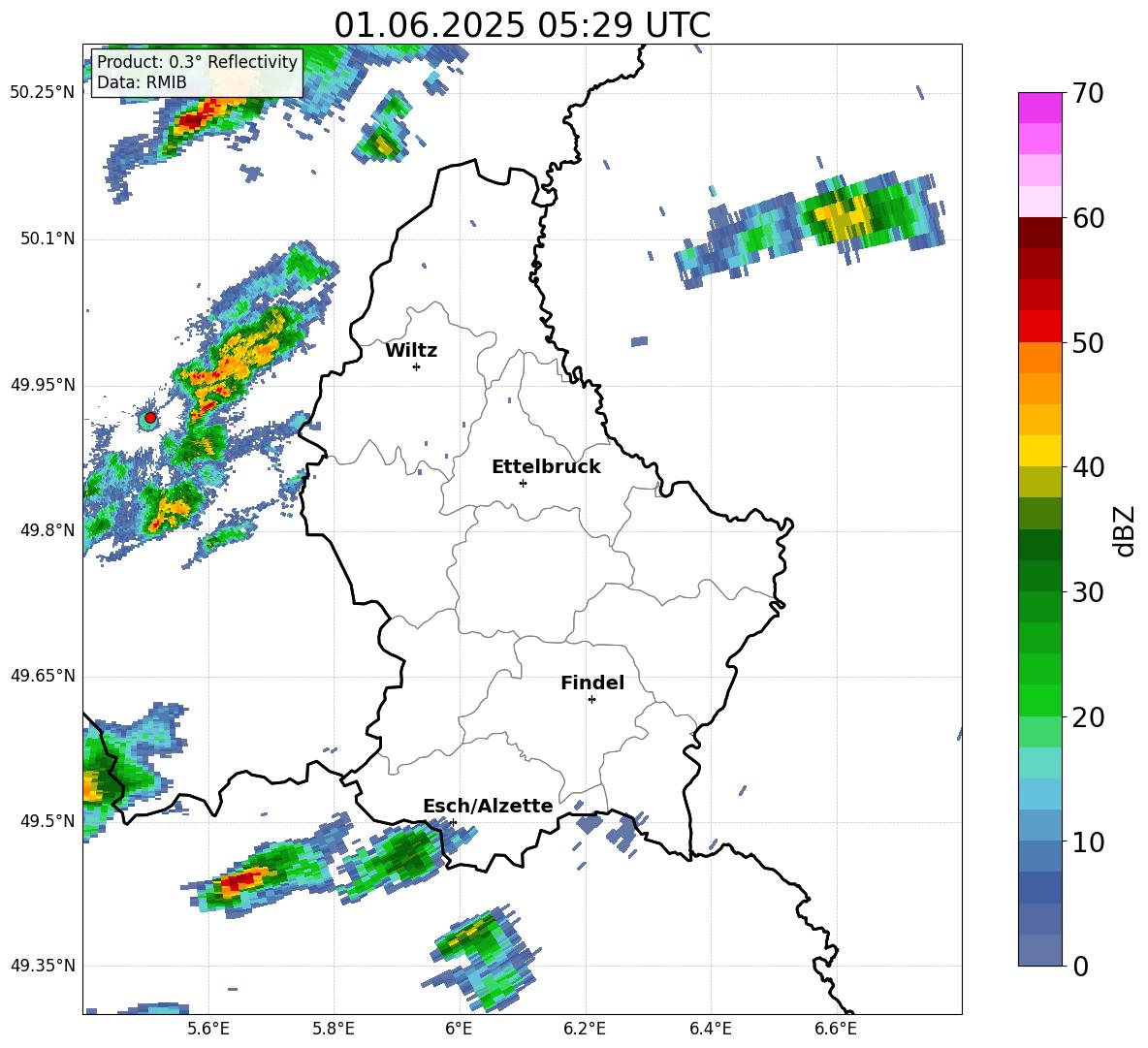Click the red radar site marker dot
The width and height of the screenshot is (1148, 1048).
pyautogui.click(x=150, y=418)
